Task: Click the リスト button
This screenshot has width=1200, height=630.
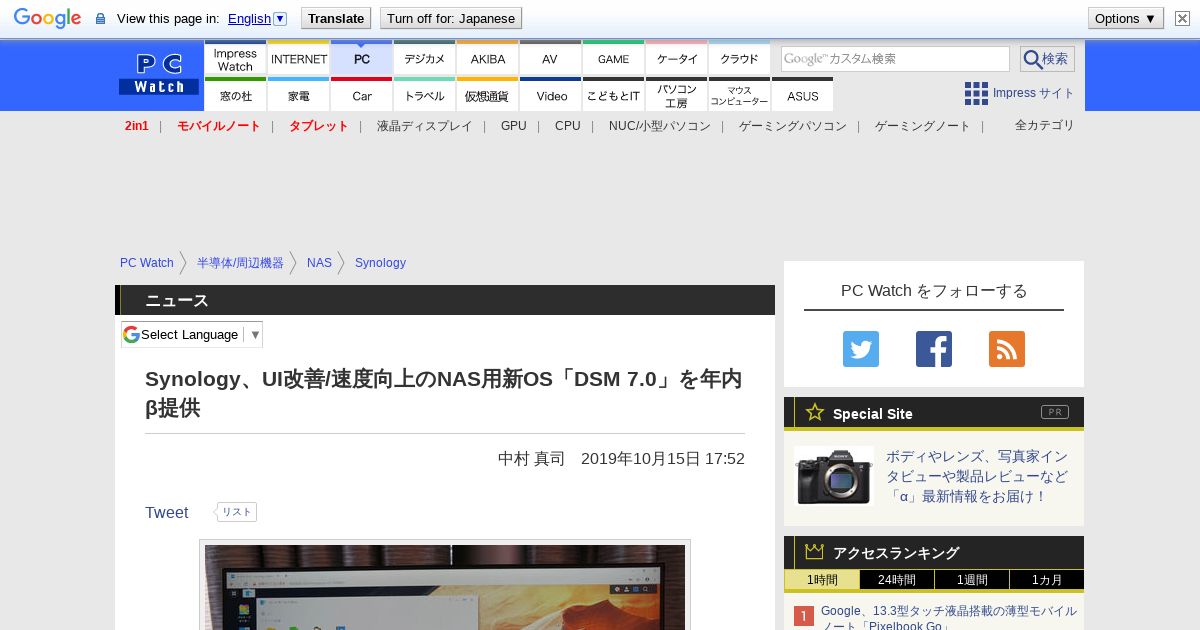Action: click(x=236, y=512)
